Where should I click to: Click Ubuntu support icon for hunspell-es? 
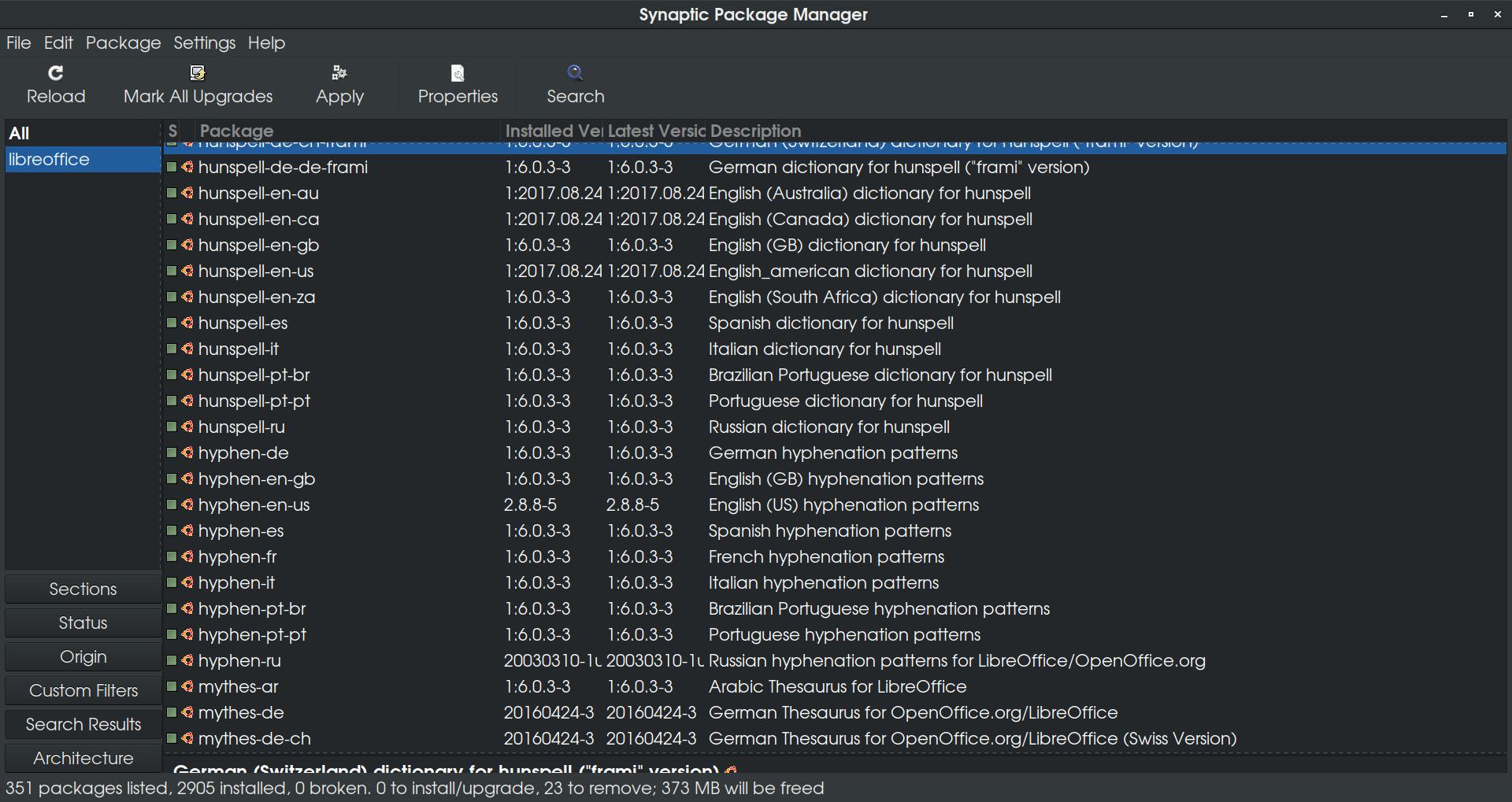coord(187,323)
